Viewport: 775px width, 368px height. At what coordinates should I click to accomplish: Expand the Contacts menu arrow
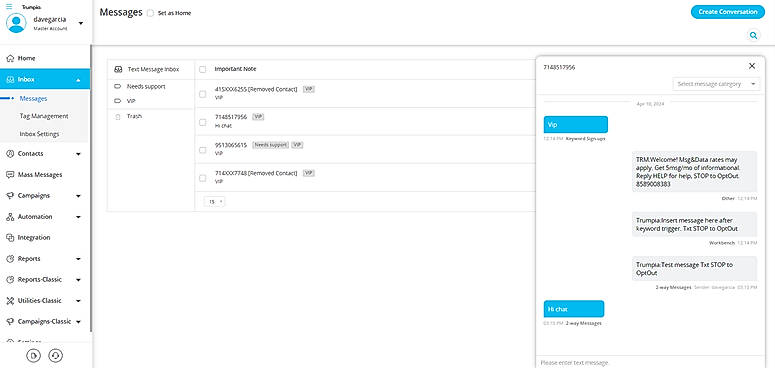tap(79, 154)
